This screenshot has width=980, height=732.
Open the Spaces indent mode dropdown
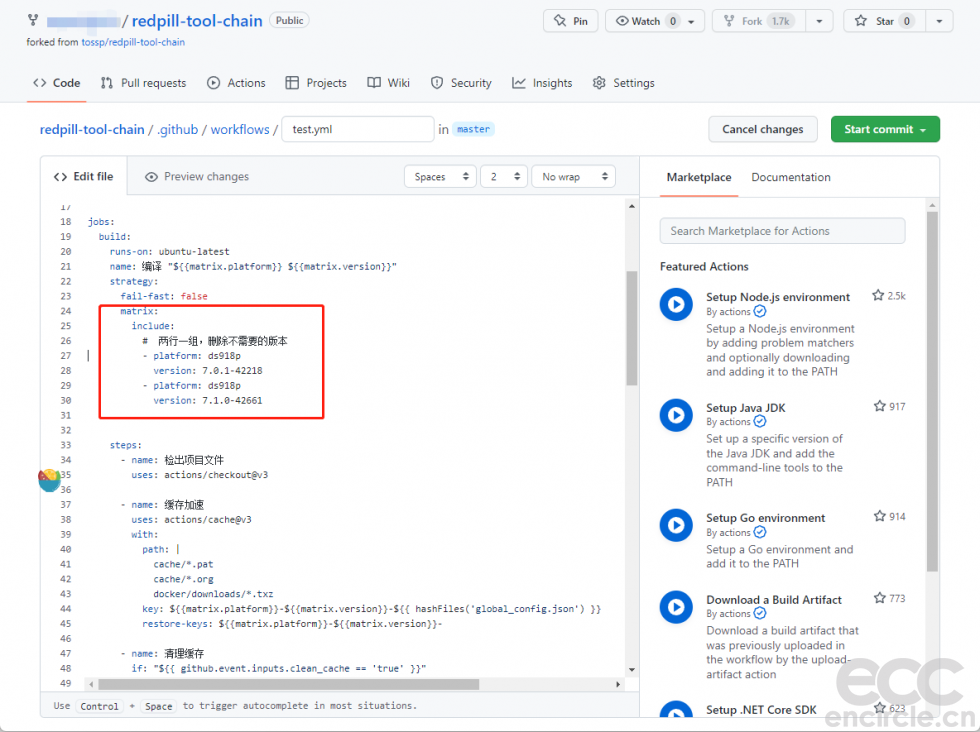point(440,177)
